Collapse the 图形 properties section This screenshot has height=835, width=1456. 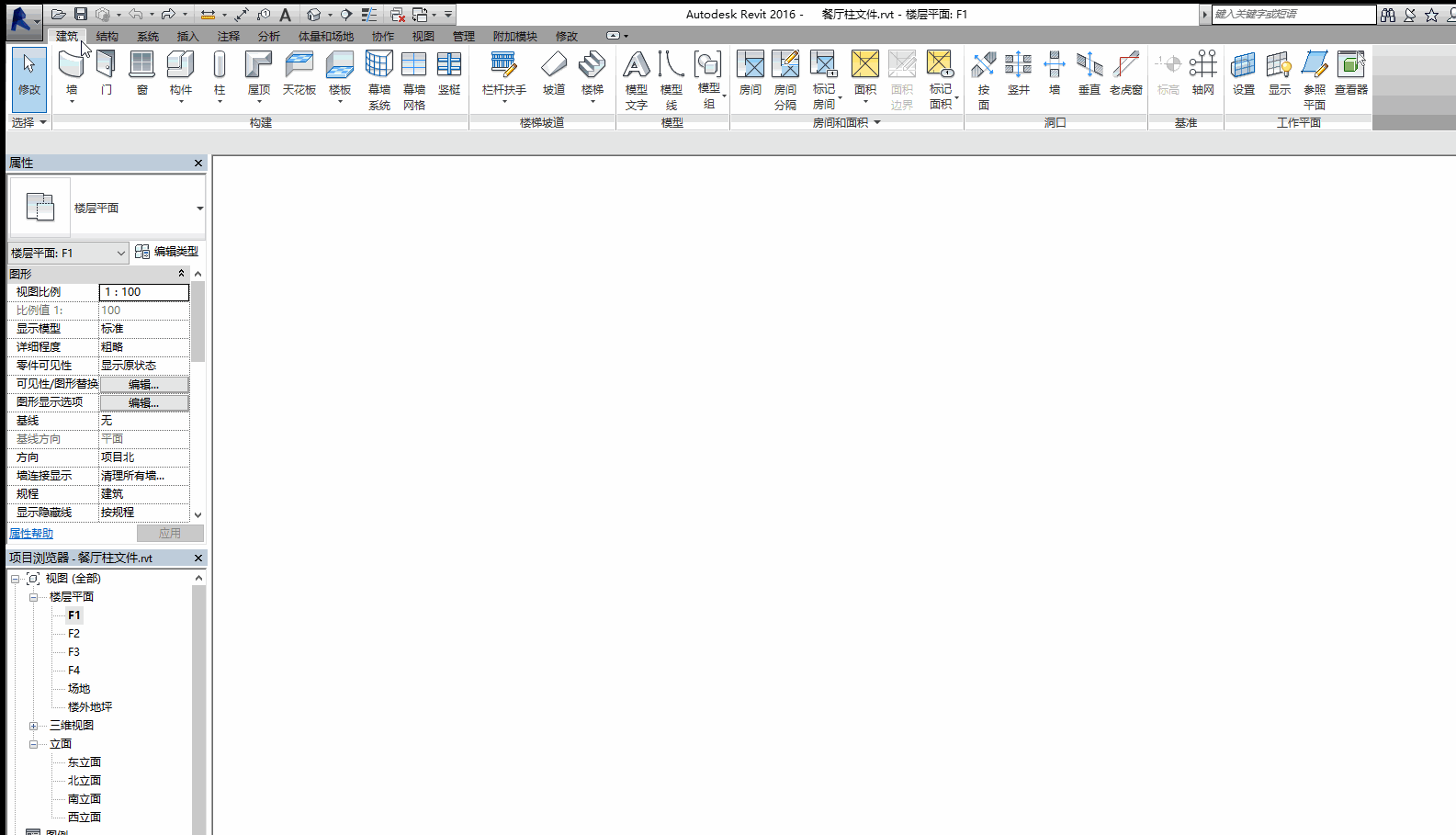pyautogui.click(x=181, y=274)
